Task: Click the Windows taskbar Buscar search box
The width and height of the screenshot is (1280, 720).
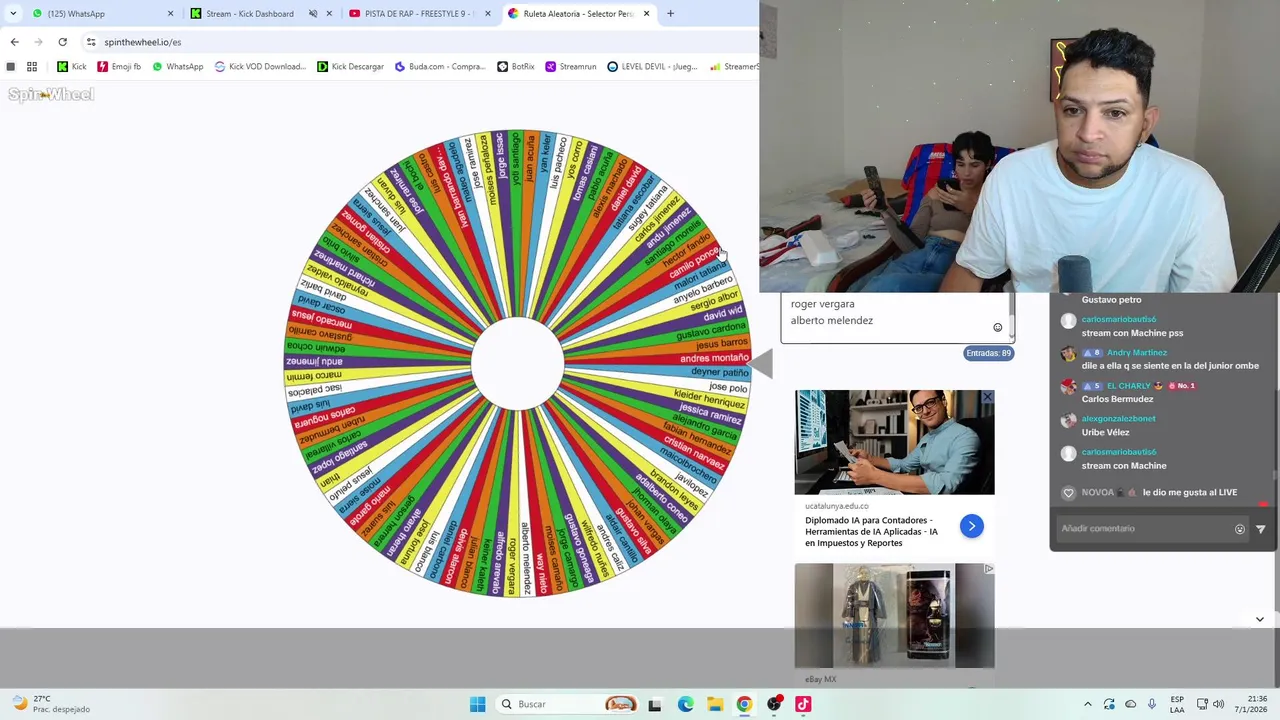Action: click(567, 704)
